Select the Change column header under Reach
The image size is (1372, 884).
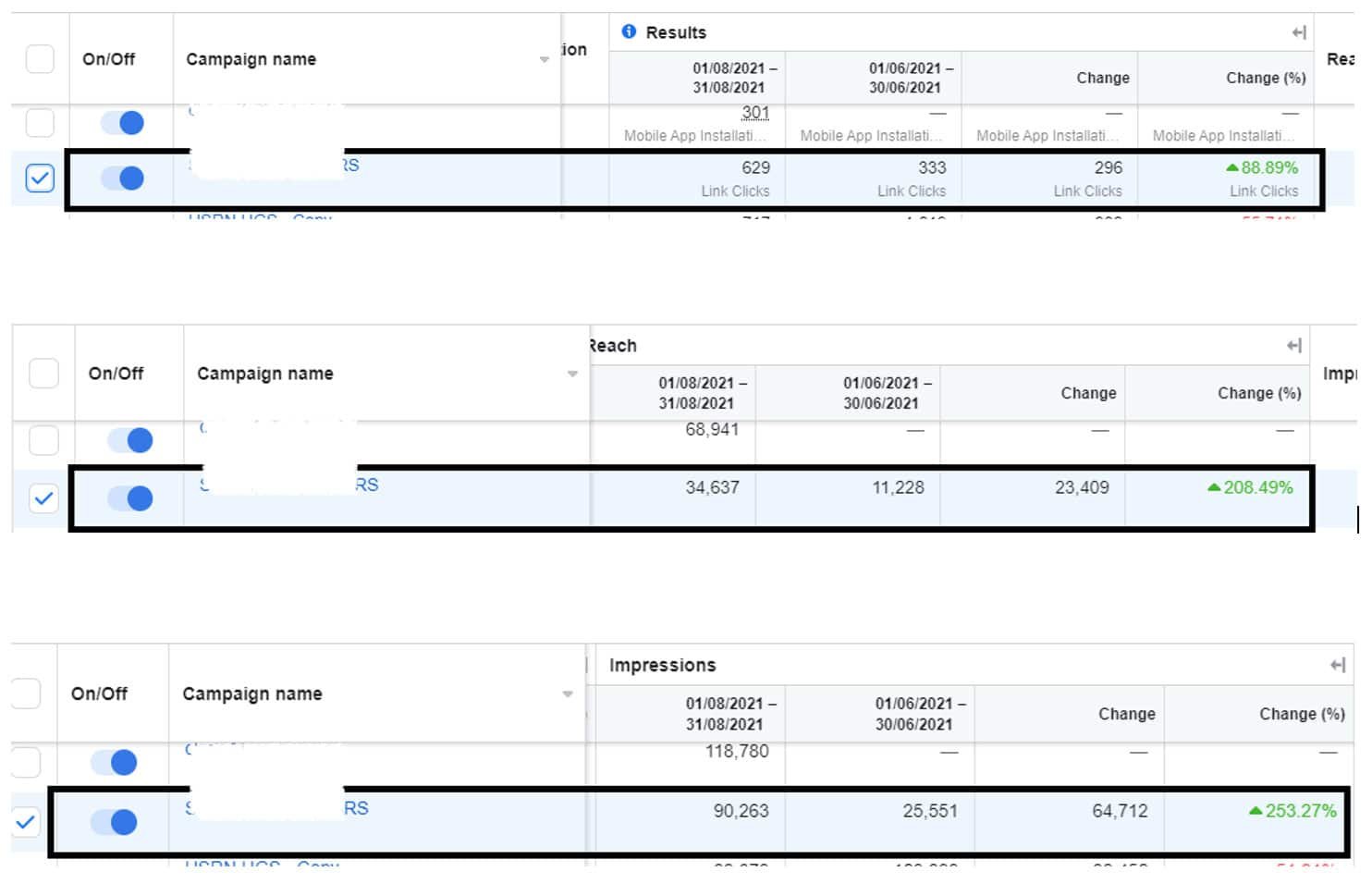pyautogui.click(x=1087, y=393)
